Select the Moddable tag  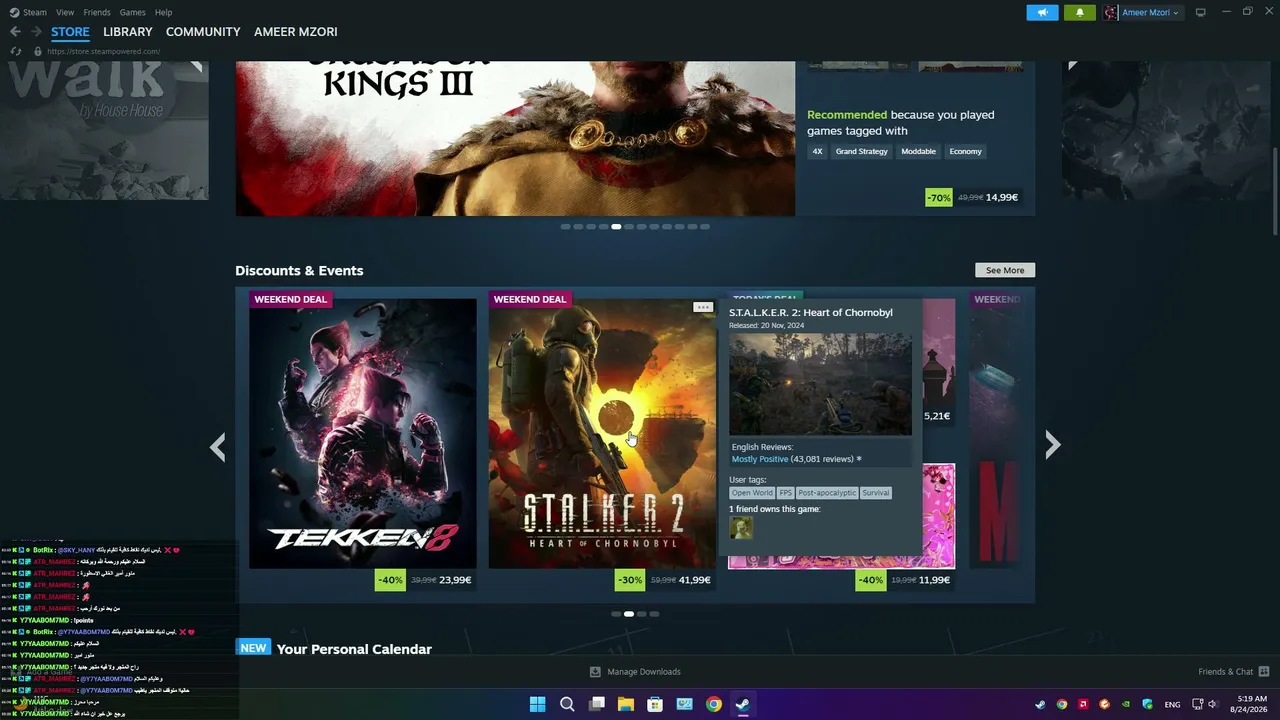918,152
